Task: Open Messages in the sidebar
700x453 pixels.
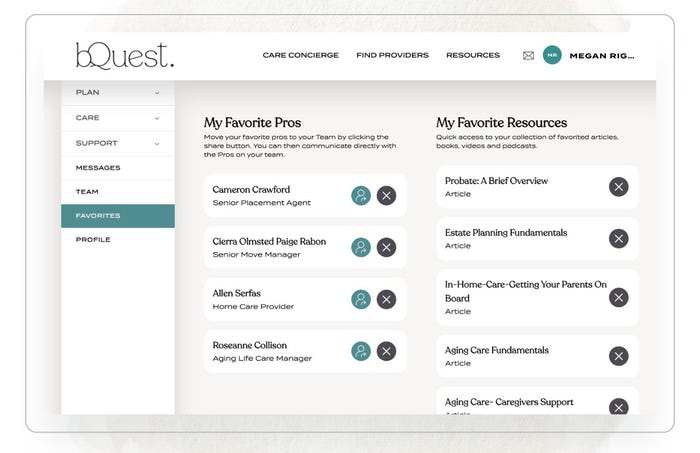Action: point(98,168)
